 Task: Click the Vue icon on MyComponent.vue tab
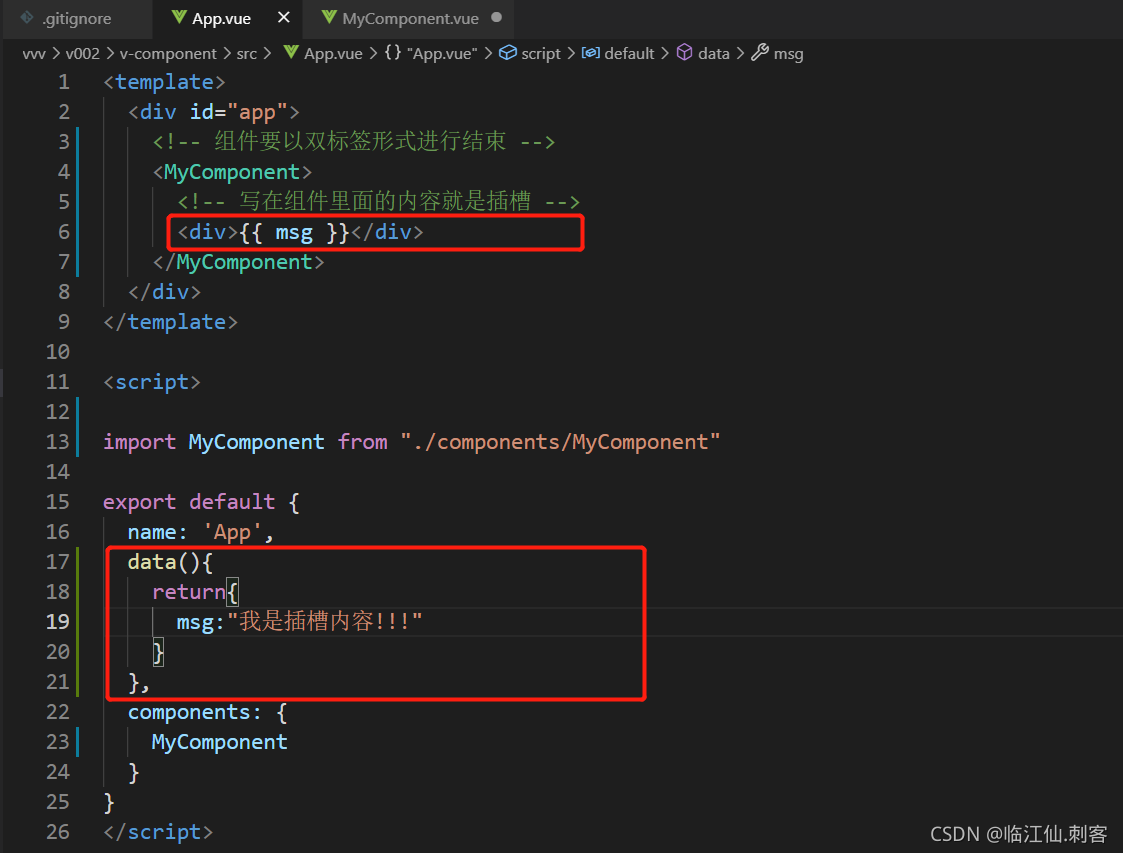tap(329, 18)
